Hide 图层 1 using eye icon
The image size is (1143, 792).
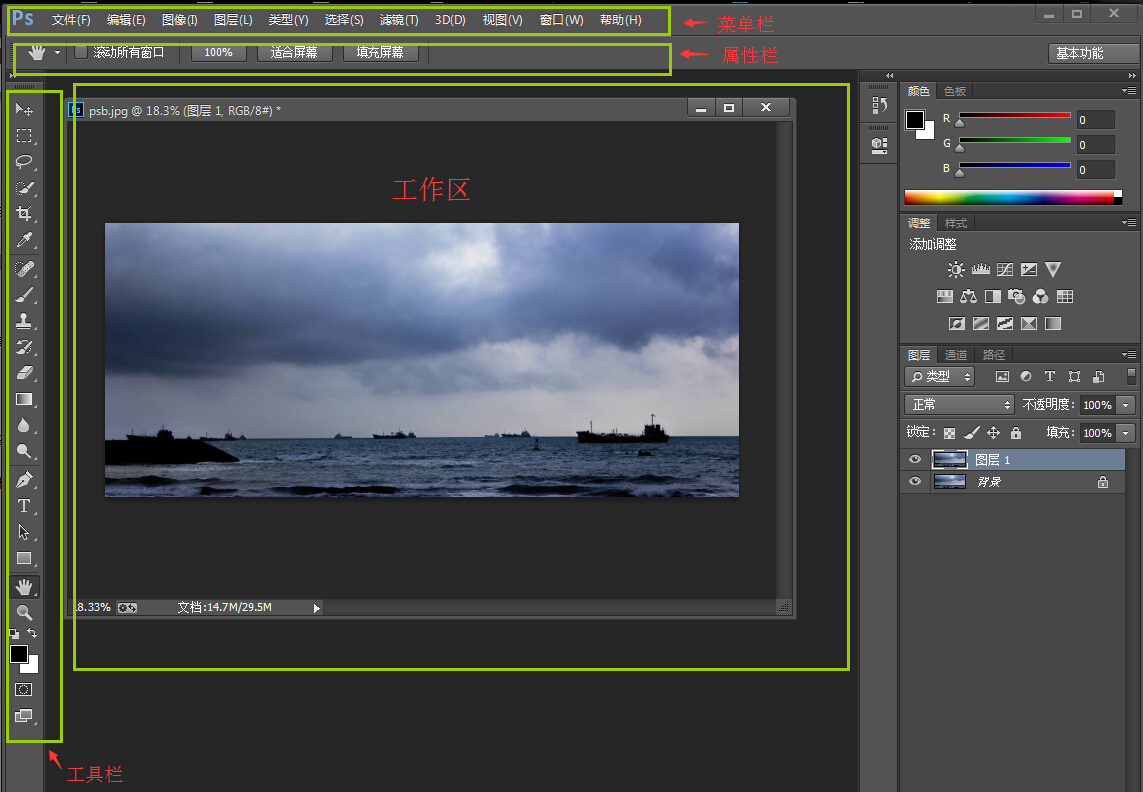[x=914, y=459]
